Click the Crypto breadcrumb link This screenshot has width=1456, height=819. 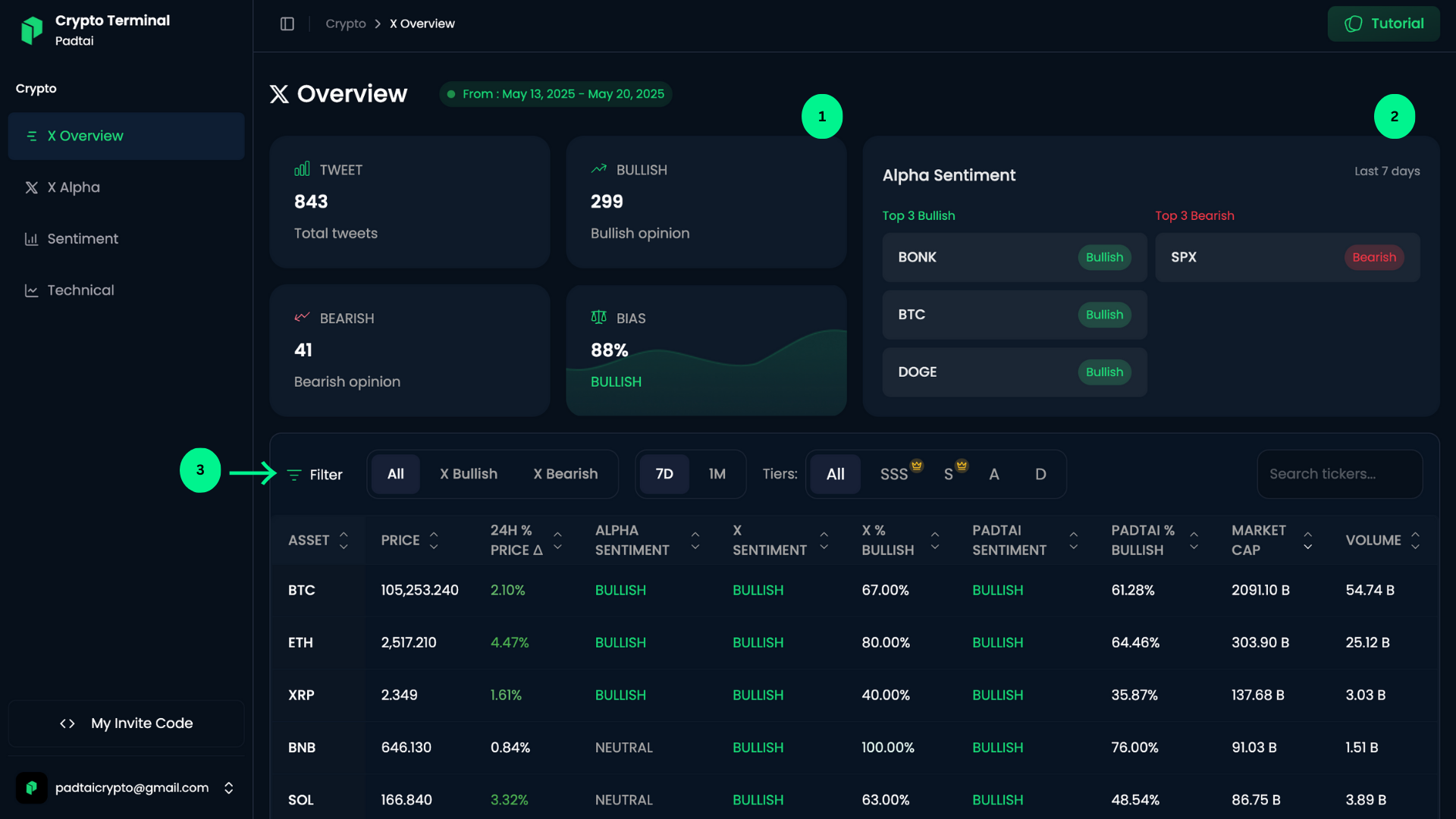[x=346, y=24]
